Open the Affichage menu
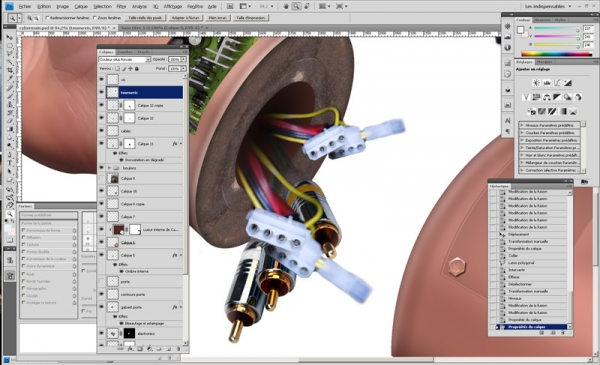Viewport: 600px width, 365px height. 173,7
